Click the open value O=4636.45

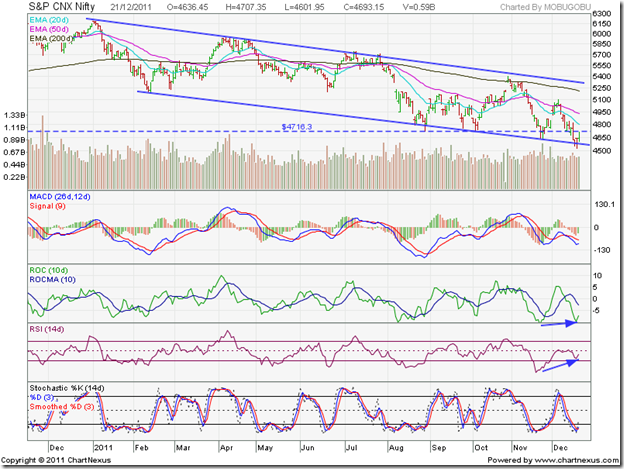pyautogui.click(x=187, y=7)
